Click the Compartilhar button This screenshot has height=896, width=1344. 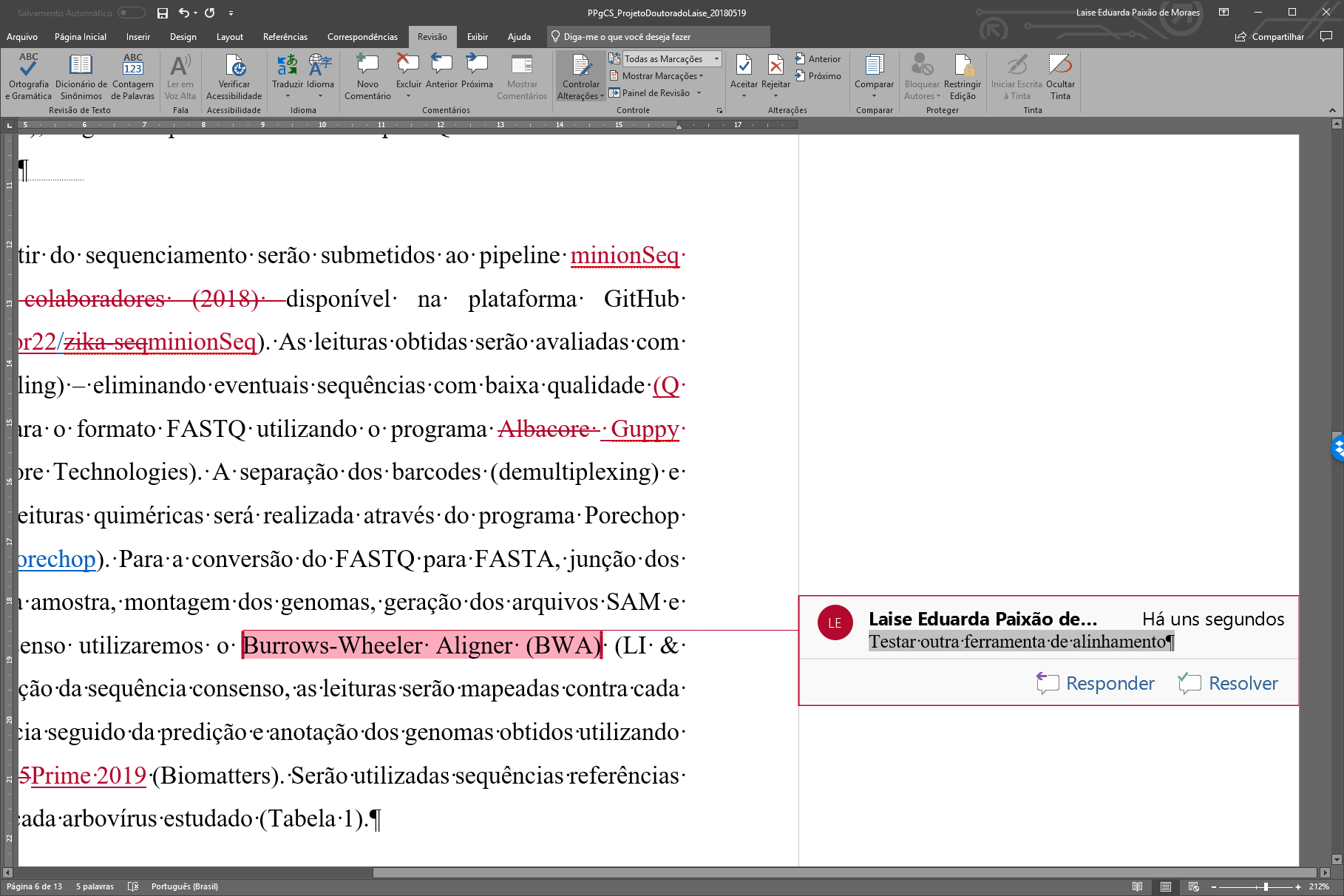click(x=1269, y=37)
